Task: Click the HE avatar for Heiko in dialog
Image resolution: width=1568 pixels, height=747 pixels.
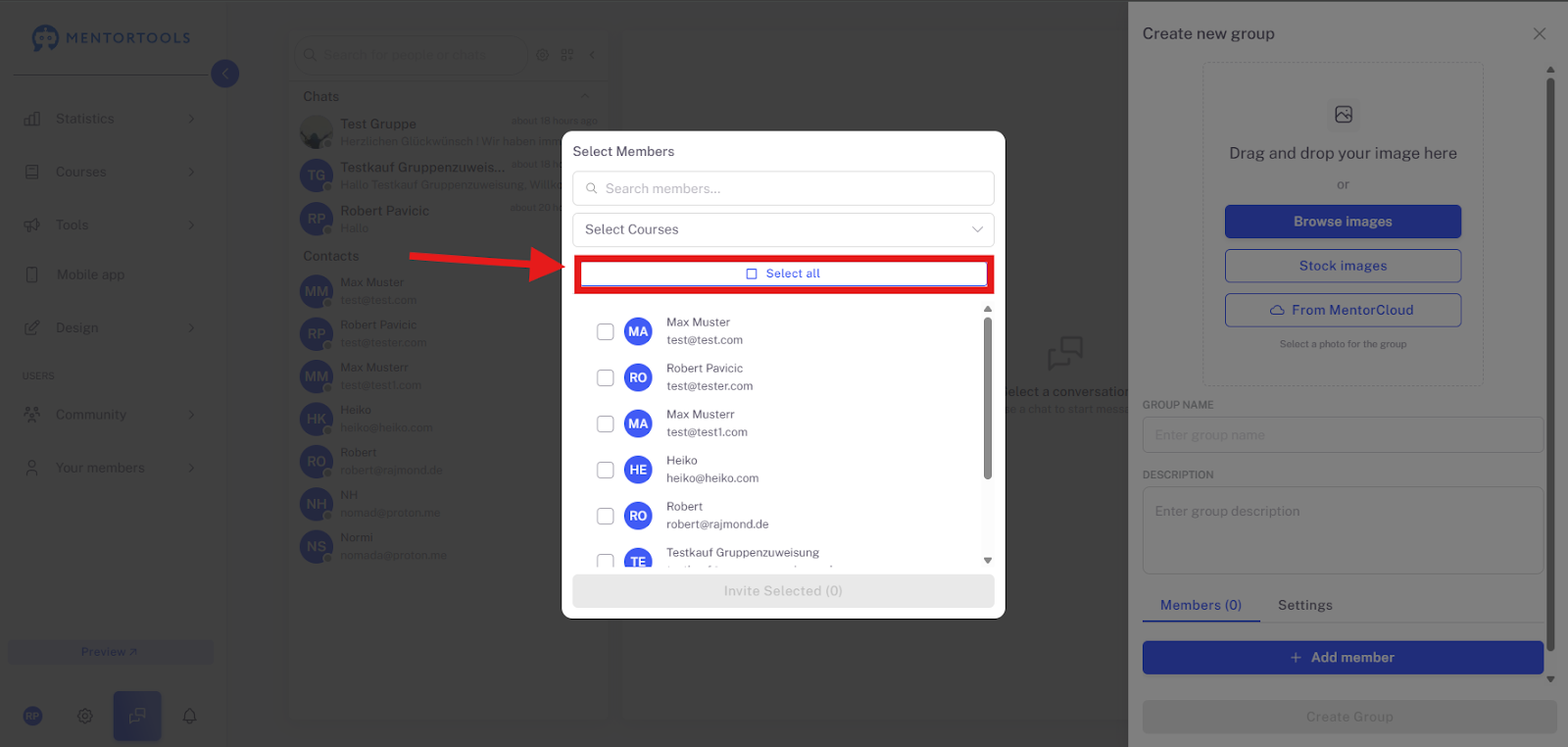Action: pyautogui.click(x=638, y=470)
